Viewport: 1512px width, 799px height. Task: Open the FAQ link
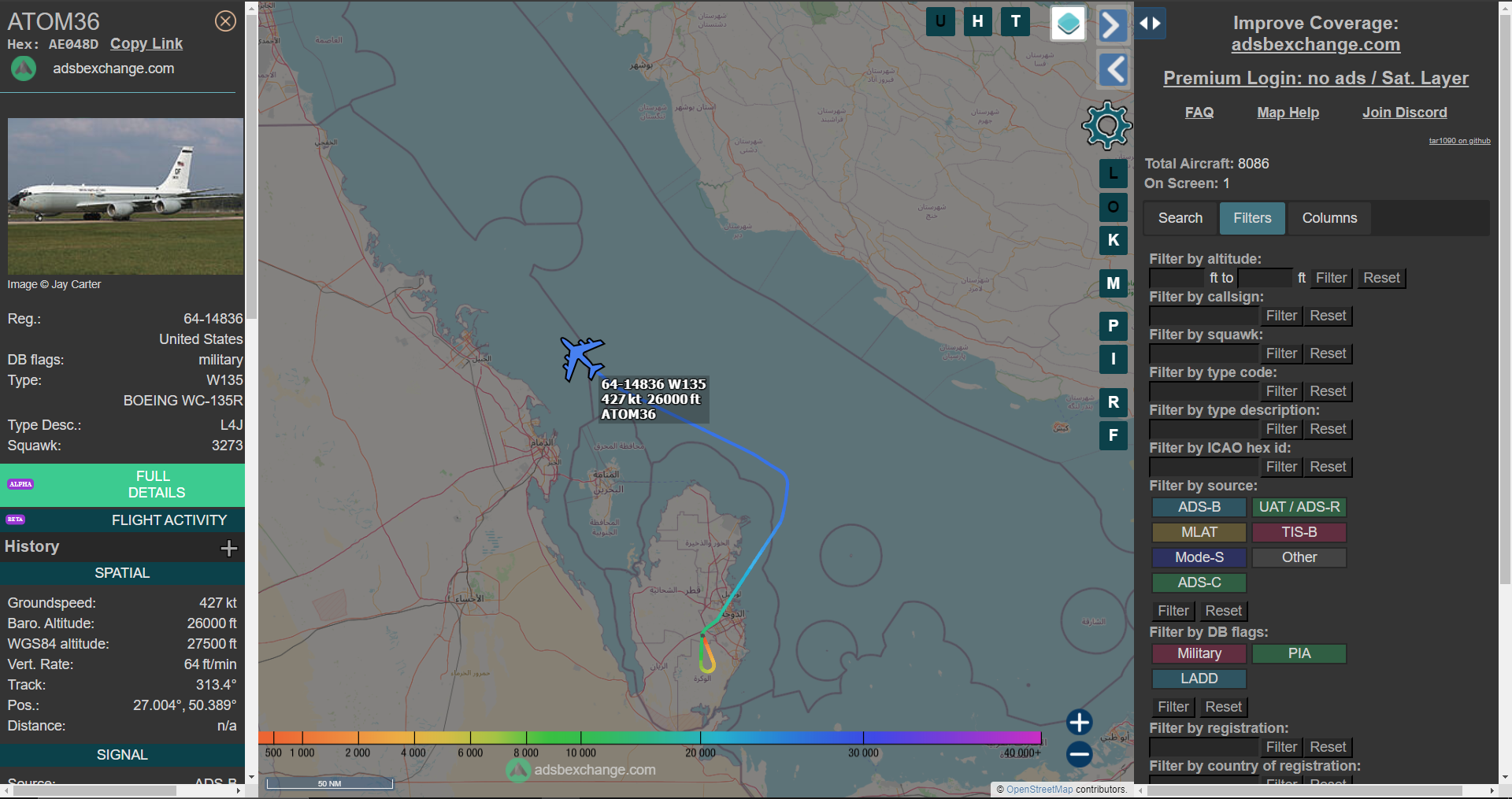(1199, 113)
